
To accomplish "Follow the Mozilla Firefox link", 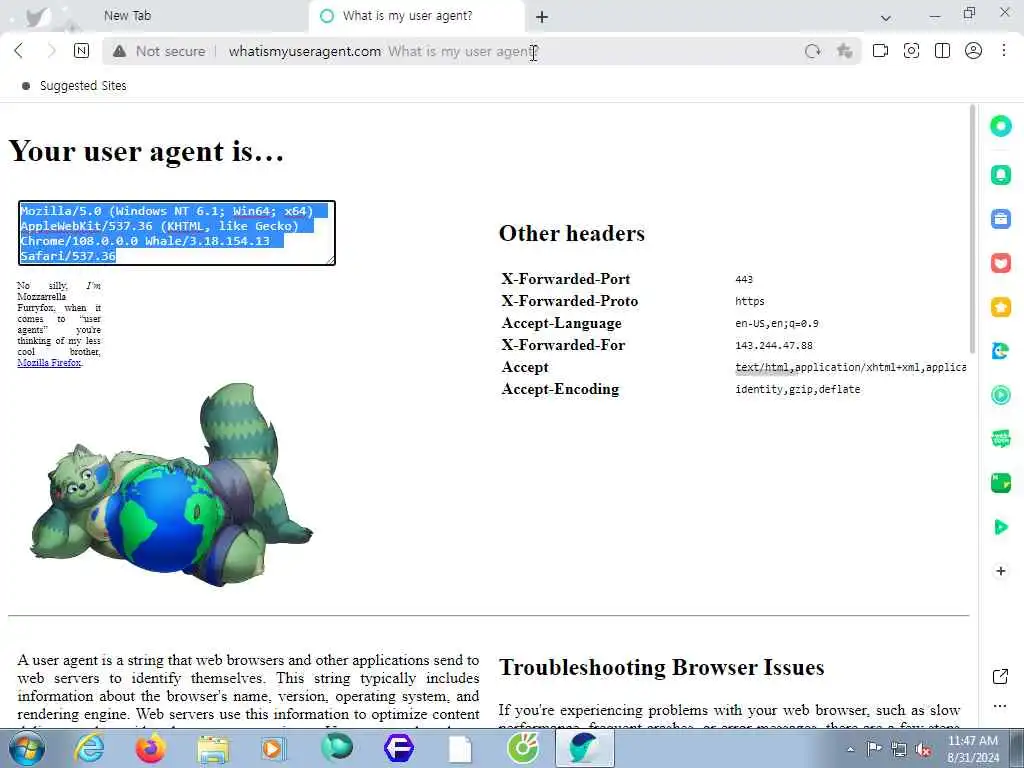I will 49,362.
